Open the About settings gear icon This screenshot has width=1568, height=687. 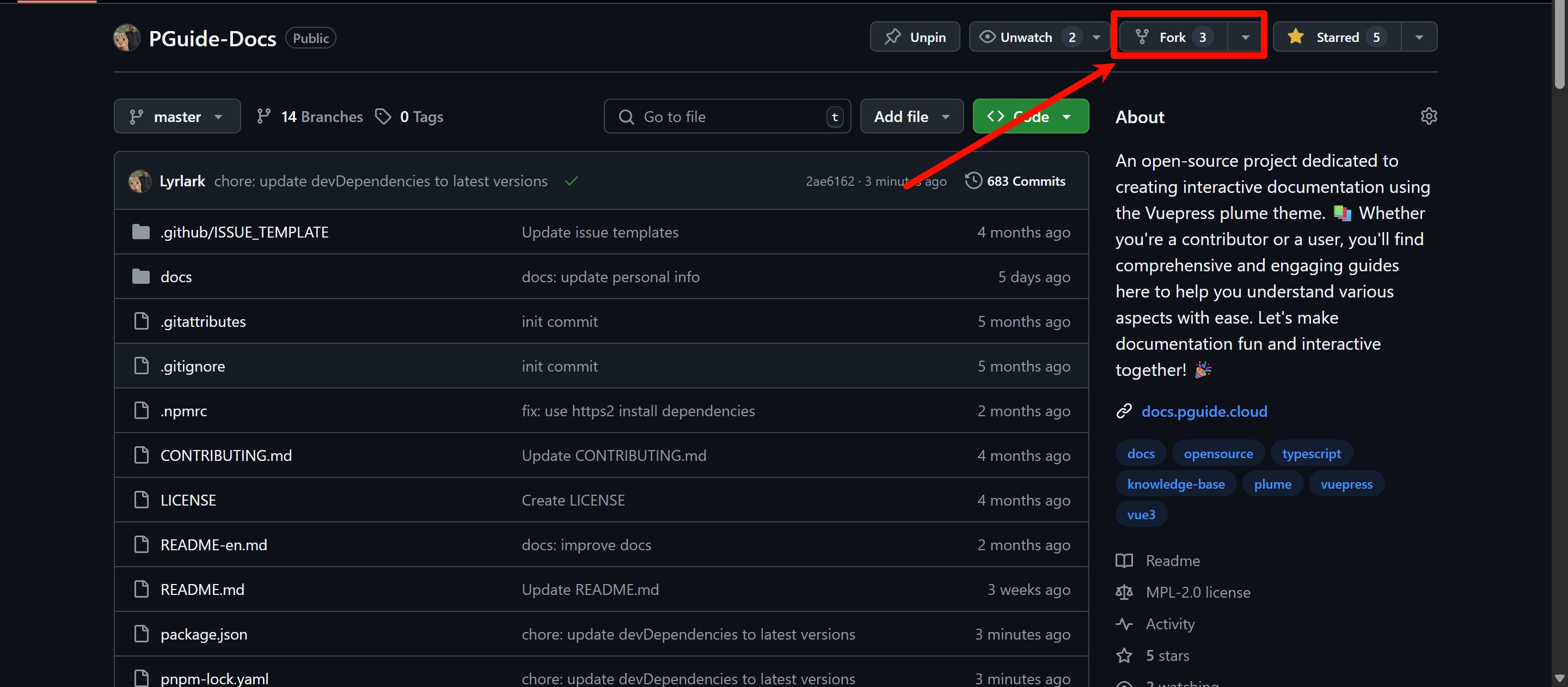coord(1428,117)
